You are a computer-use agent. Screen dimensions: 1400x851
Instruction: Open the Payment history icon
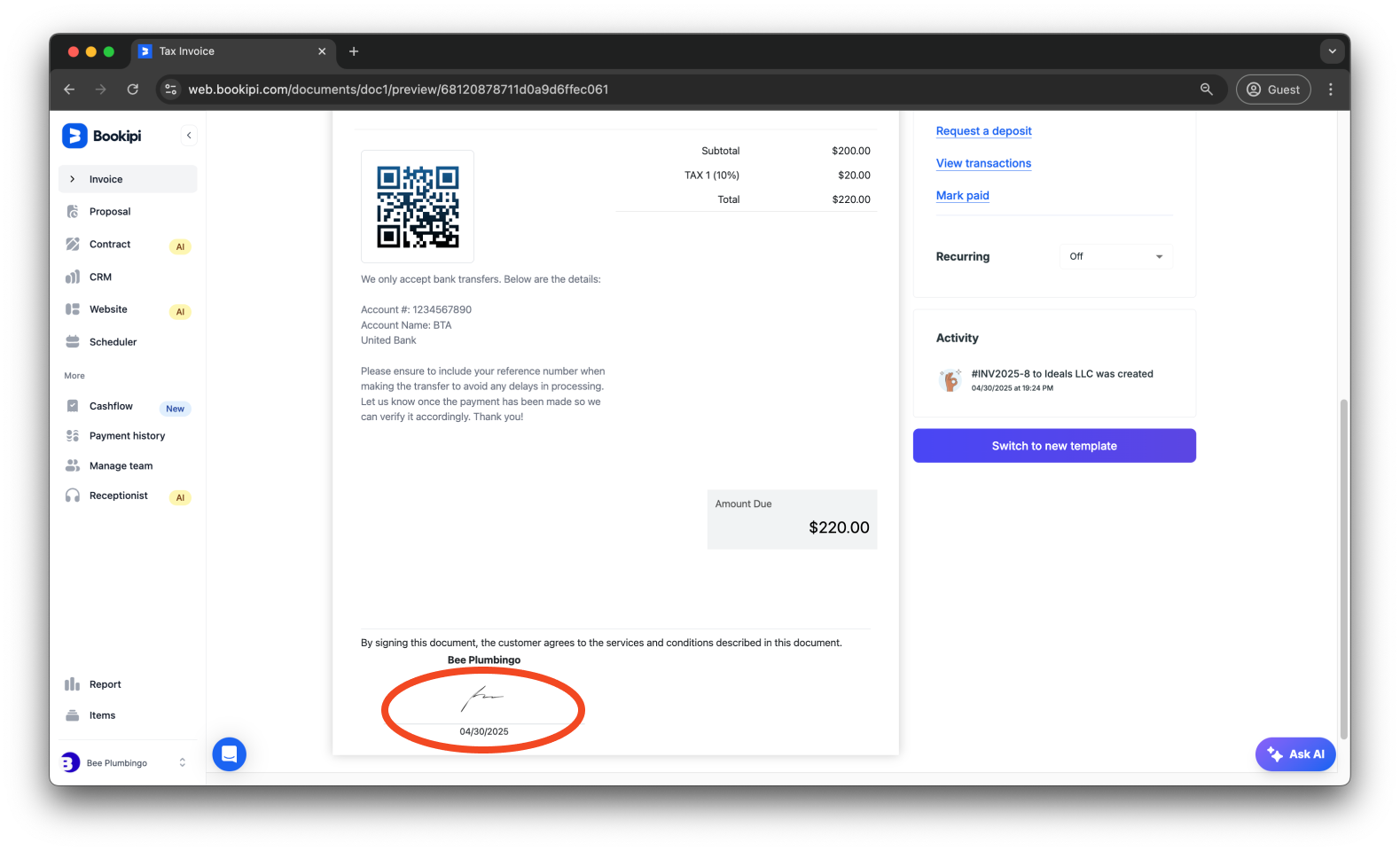[x=73, y=436]
